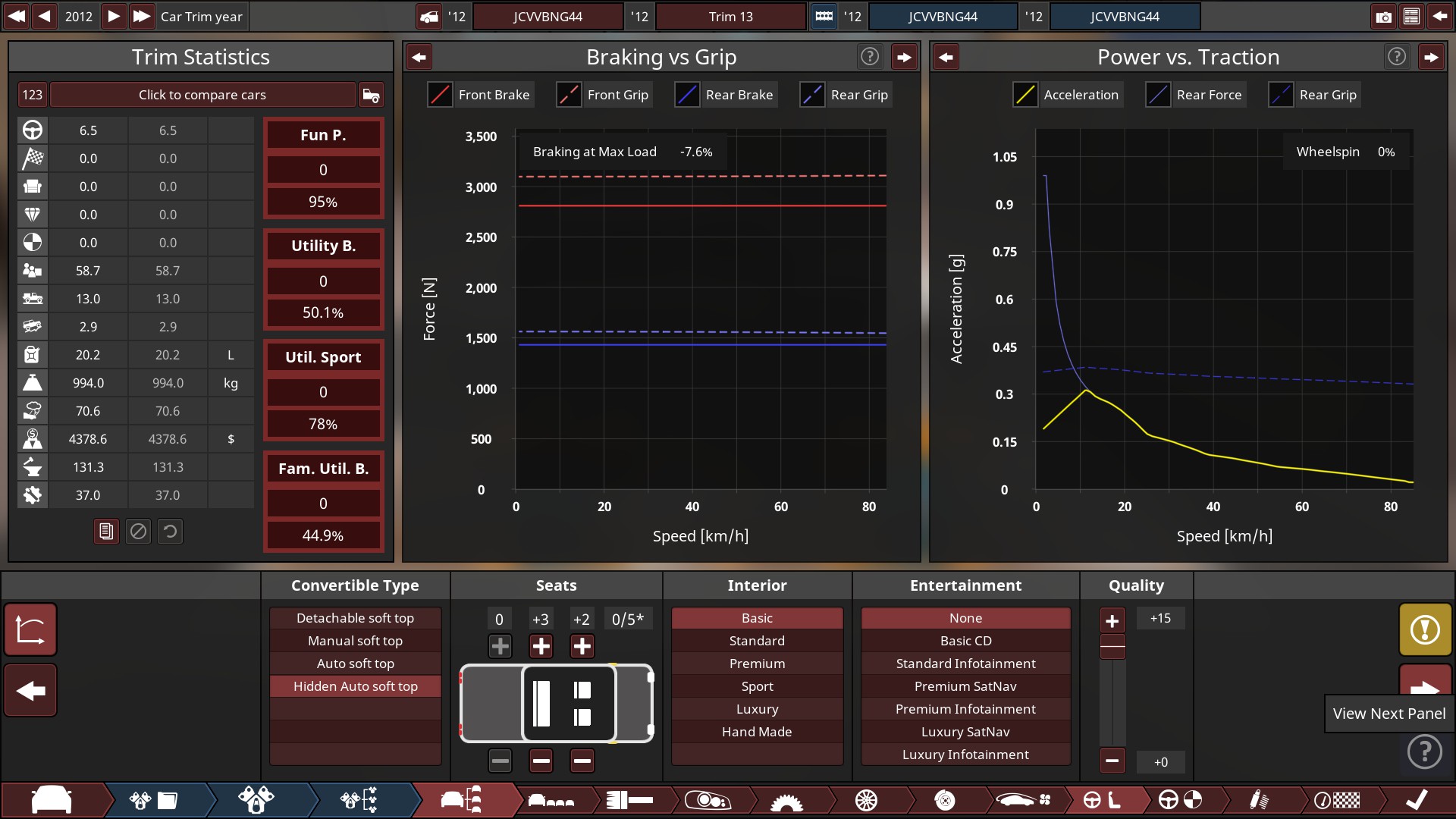Jump to first year double-left arrow
Screen dimensions: 1456x819
pos(17,16)
